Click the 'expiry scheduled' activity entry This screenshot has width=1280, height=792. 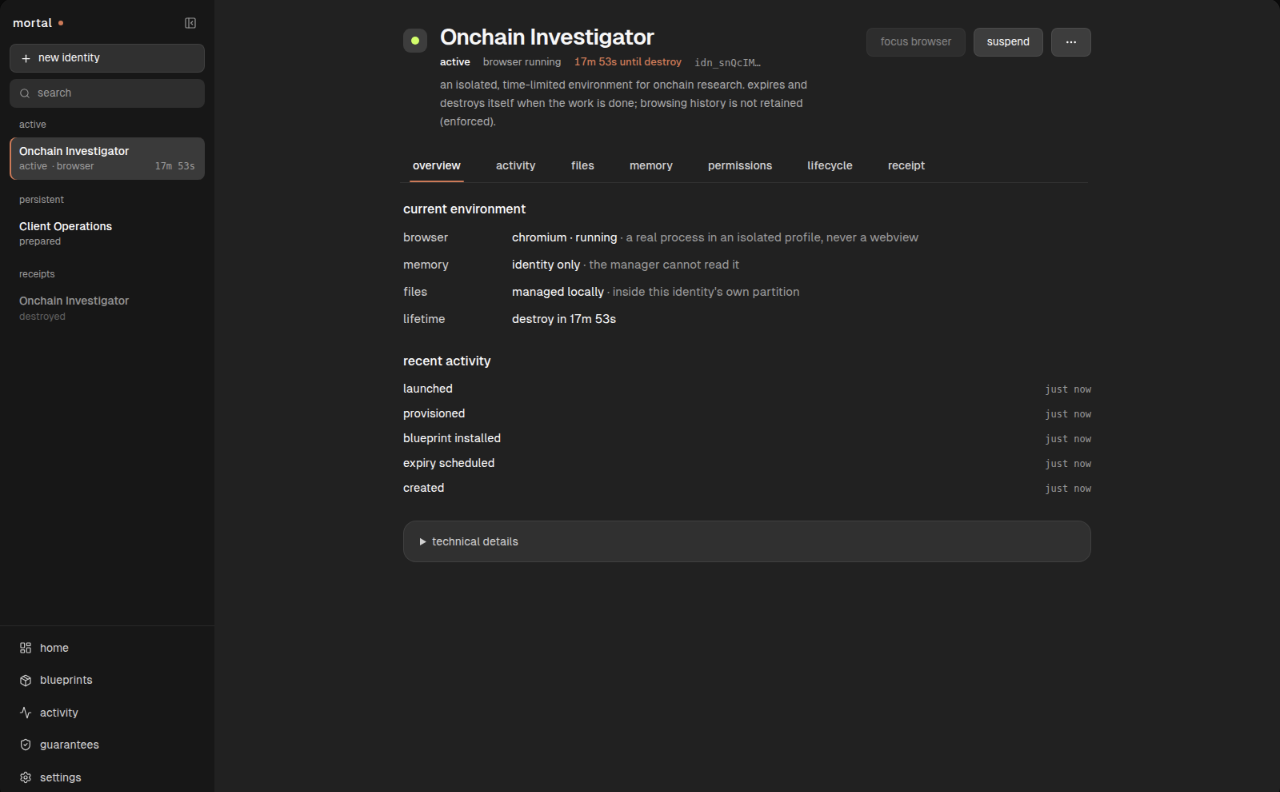(x=449, y=464)
